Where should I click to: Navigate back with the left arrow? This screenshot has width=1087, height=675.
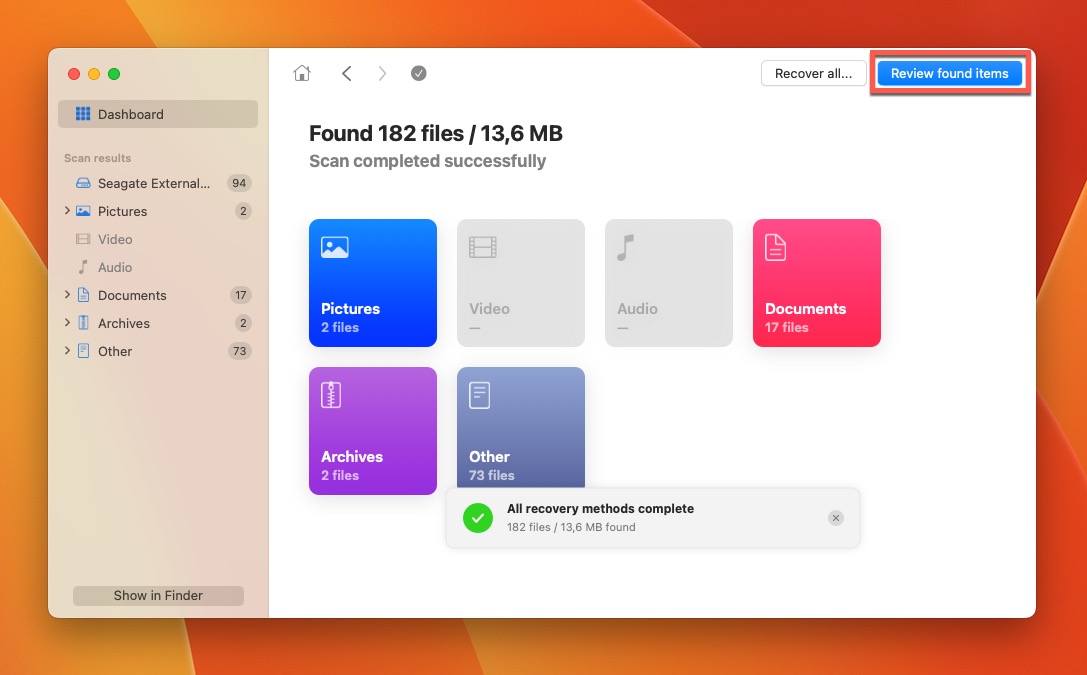[x=347, y=73]
